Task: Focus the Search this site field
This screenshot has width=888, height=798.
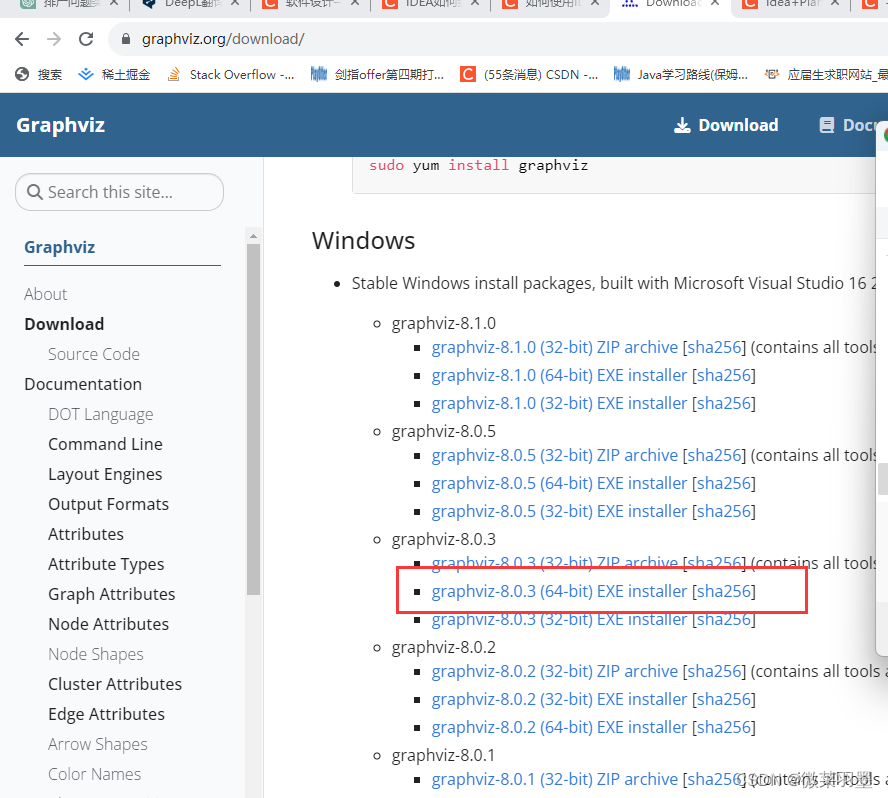Action: (x=119, y=192)
